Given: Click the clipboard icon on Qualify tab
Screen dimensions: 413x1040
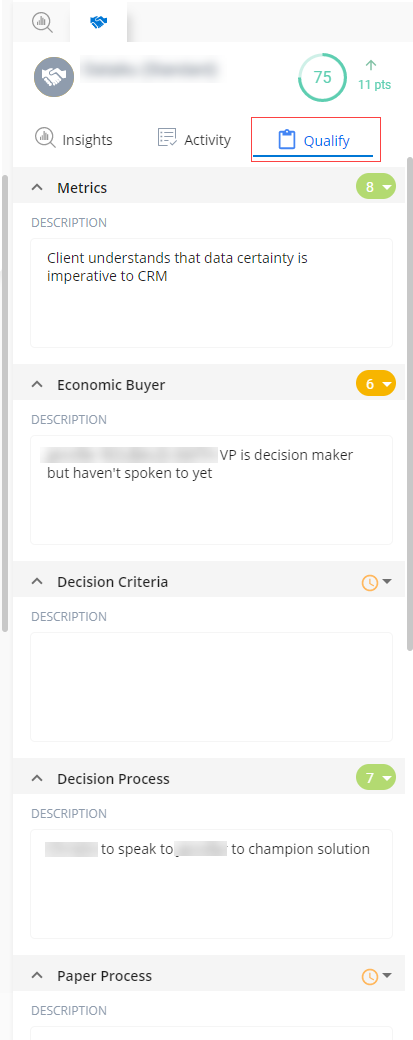Looking at the screenshot, I should coord(286,140).
